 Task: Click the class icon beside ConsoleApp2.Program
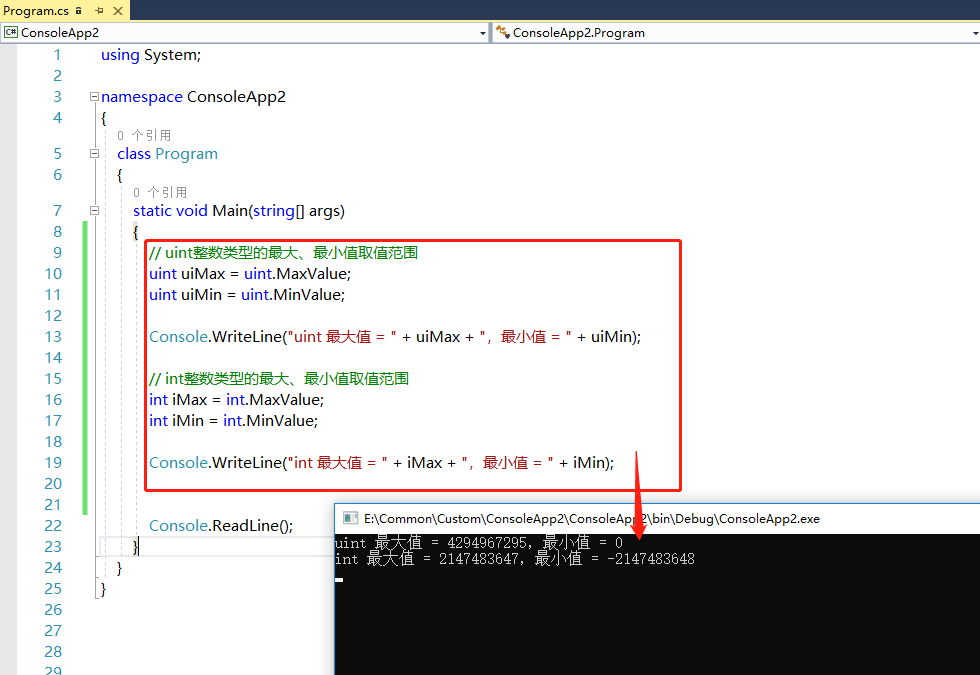click(x=502, y=33)
